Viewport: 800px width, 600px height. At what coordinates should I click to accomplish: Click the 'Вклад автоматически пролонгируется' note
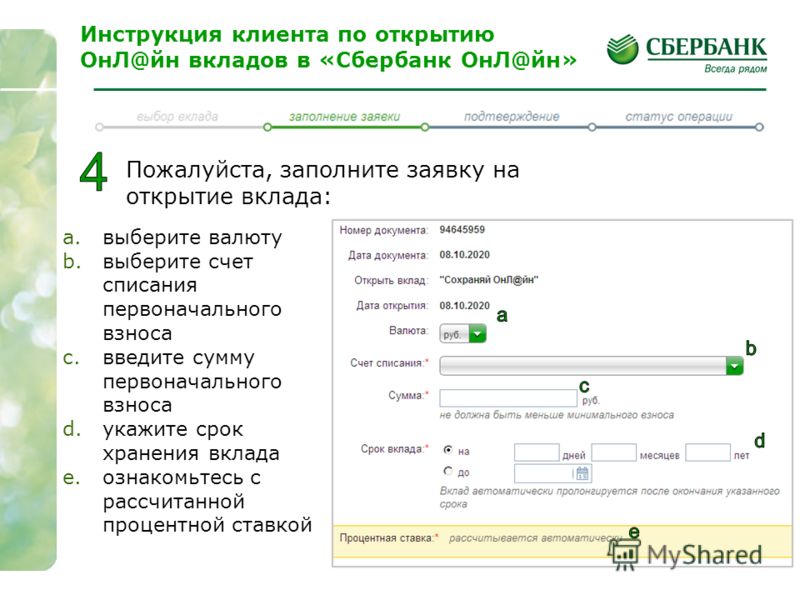point(609,497)
